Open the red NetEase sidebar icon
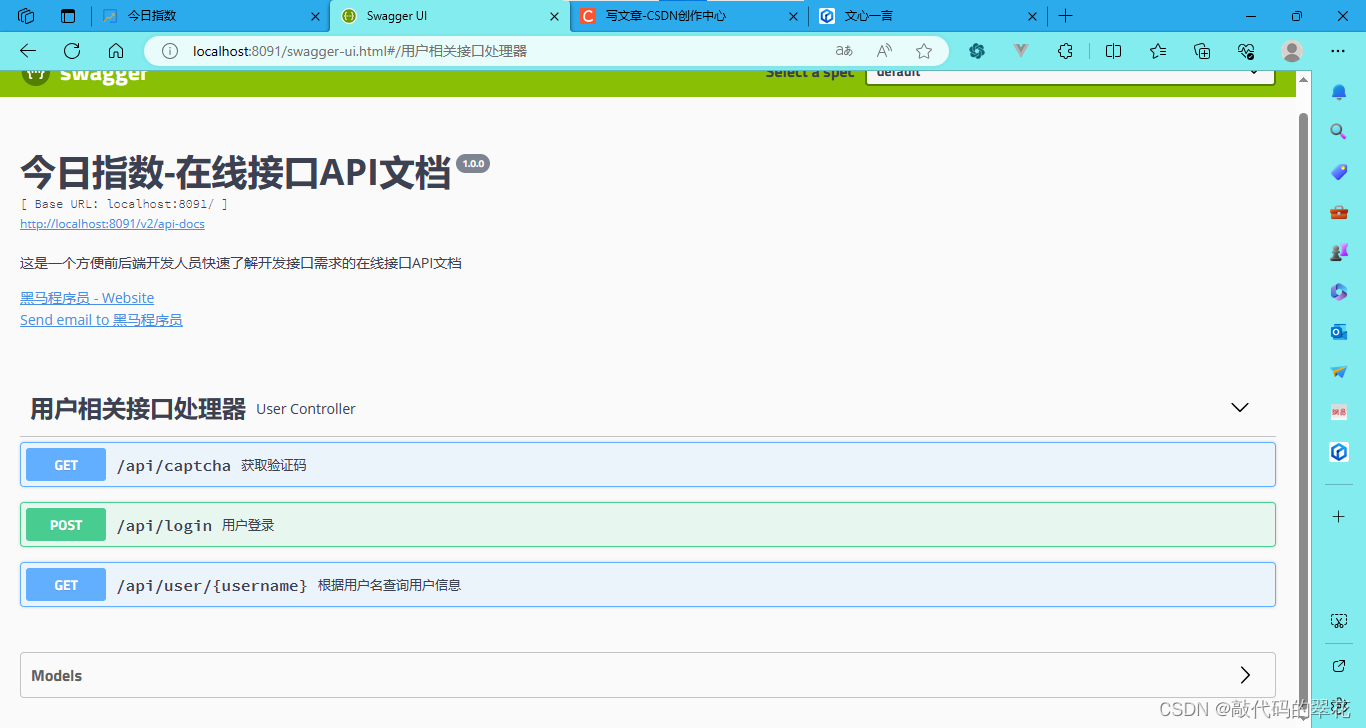The height and width of the screenshot is (728, 1366). point(1339,412)
